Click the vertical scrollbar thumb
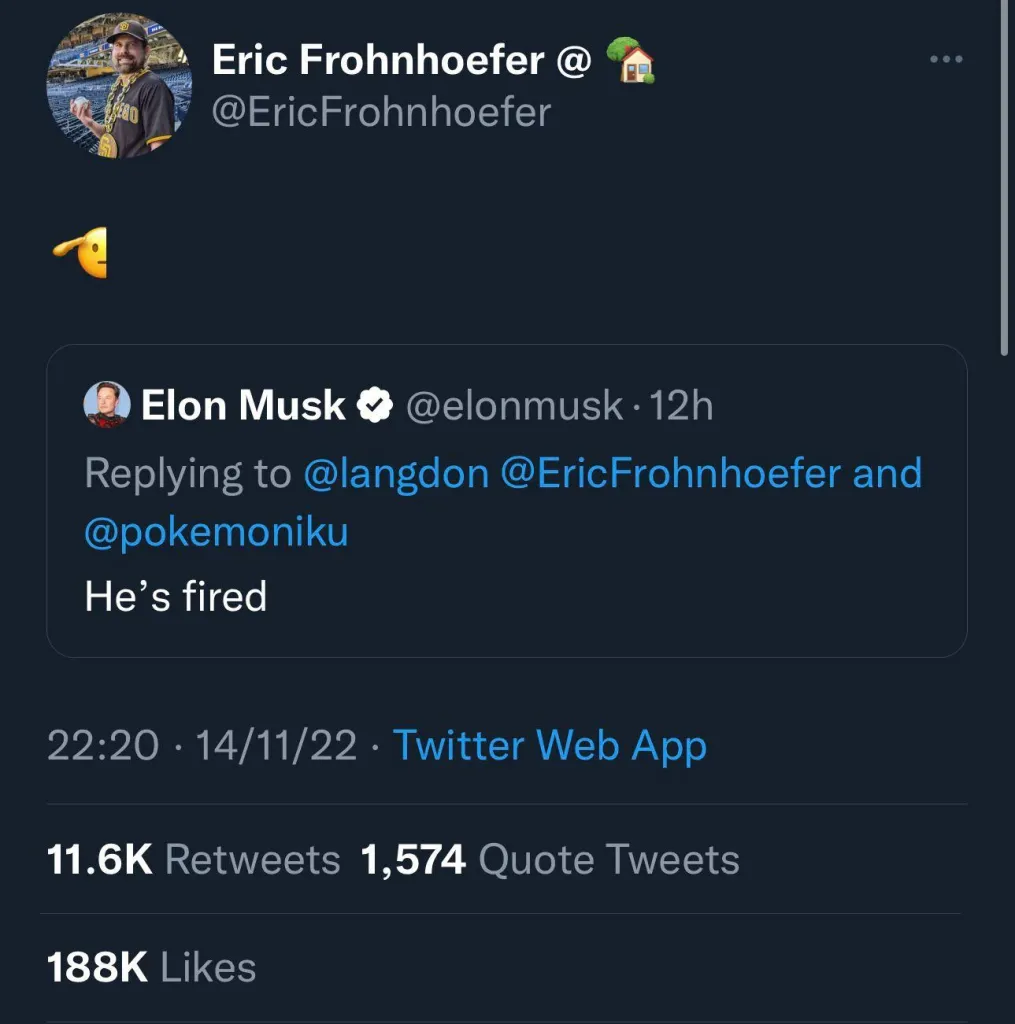 [x=1005, y=178]
